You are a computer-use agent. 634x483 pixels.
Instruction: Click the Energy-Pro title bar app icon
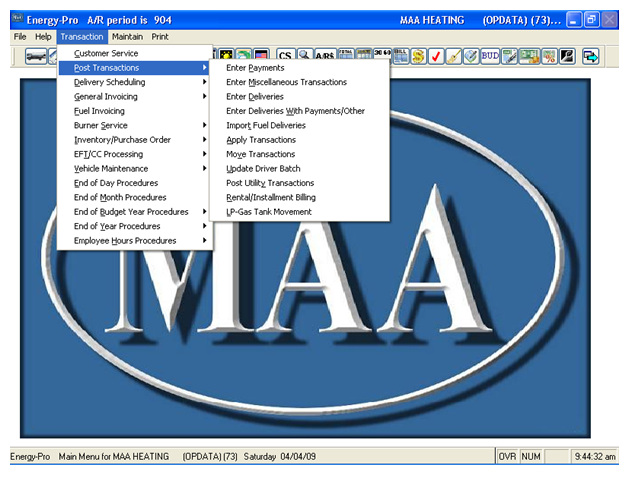click(x=18, y=19)
